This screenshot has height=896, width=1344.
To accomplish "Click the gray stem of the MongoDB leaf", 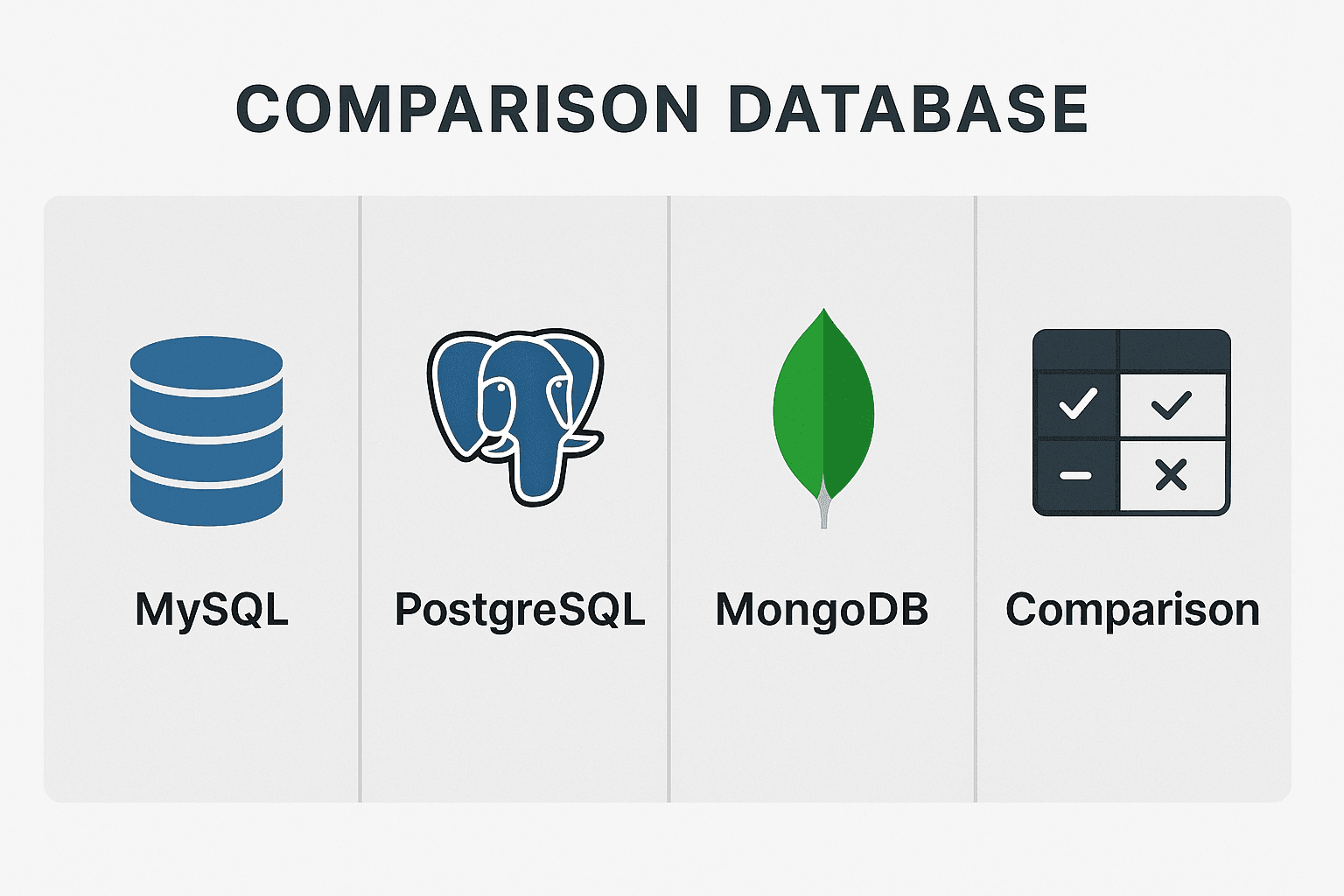I will pyautogui.click(x=823, y=511).
